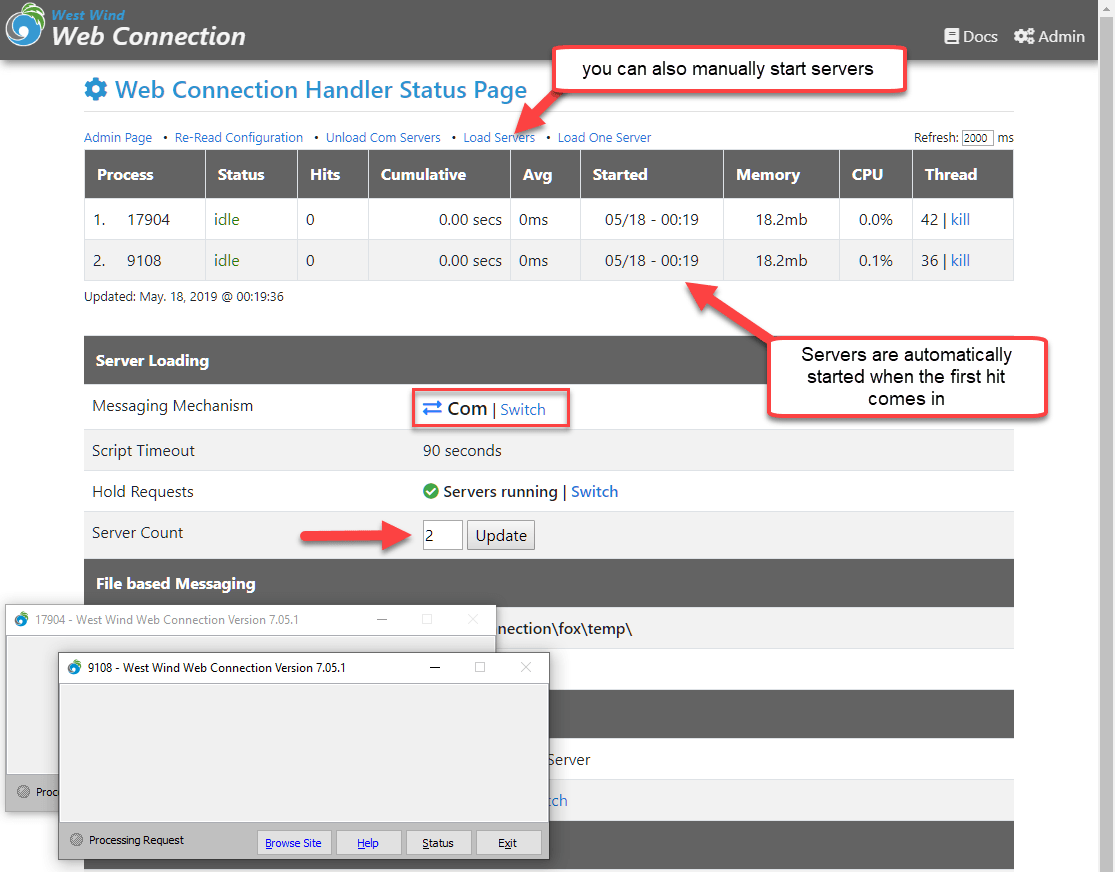
Task: Click the Load Servers link
Action: pyautogui.click(x=499, y=137)
